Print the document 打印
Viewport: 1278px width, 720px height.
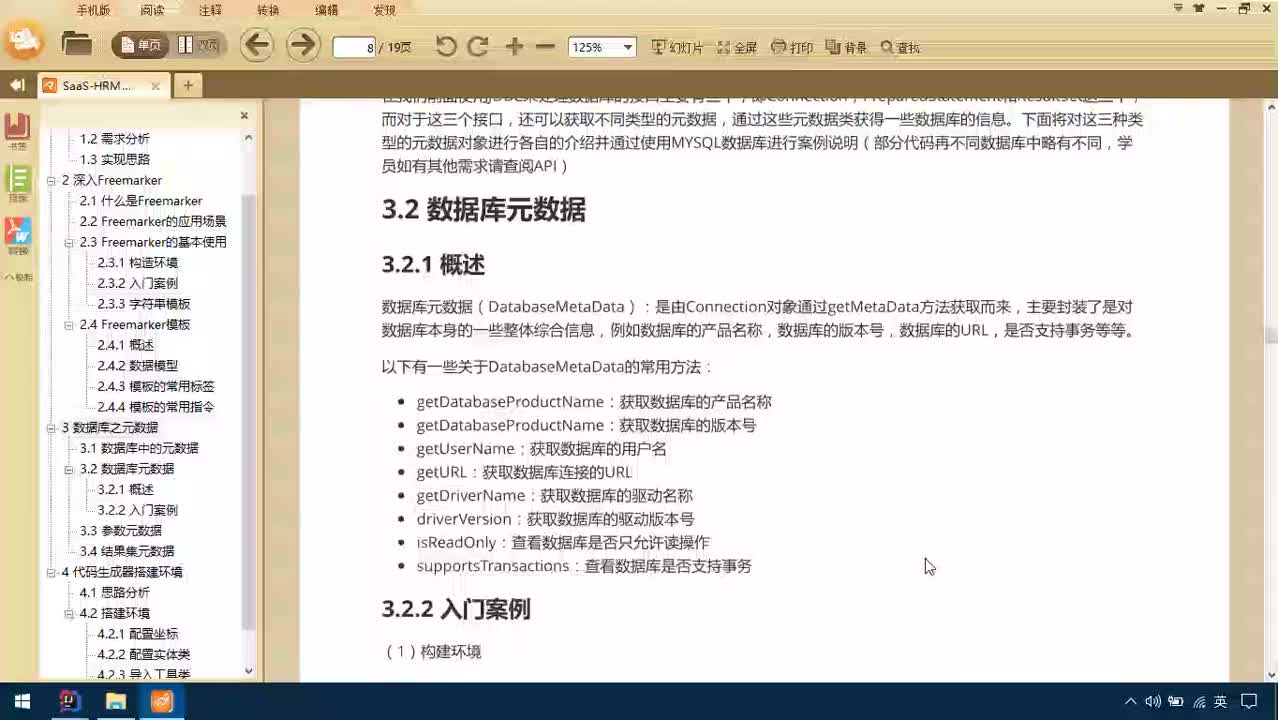[x=792, y=47]
